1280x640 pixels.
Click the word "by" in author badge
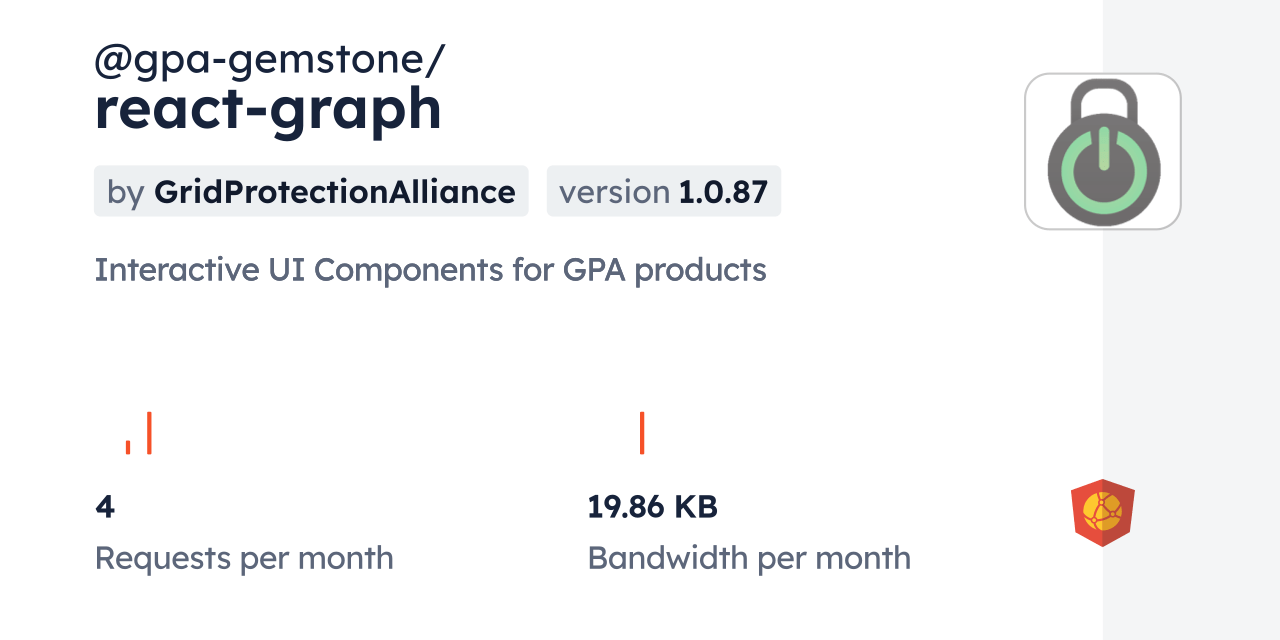(126, 192)
